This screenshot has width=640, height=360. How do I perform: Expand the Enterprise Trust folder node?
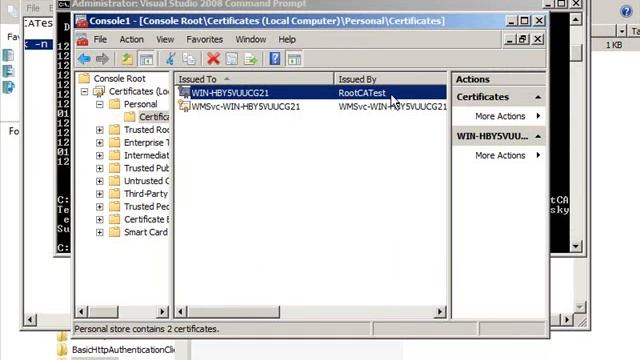(100, 143)
